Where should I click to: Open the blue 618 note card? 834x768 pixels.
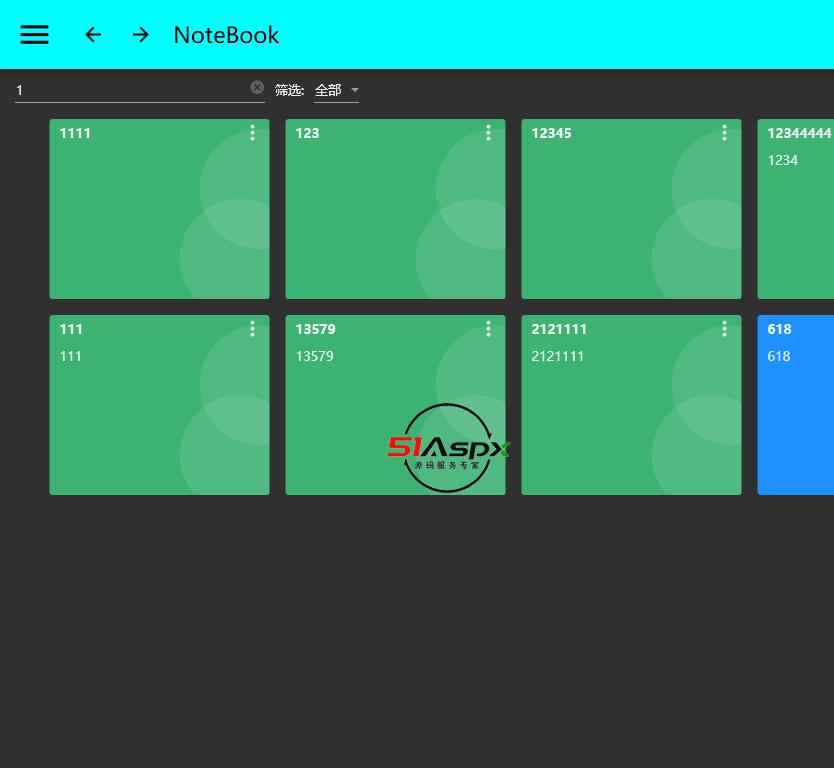coord(796,405)
